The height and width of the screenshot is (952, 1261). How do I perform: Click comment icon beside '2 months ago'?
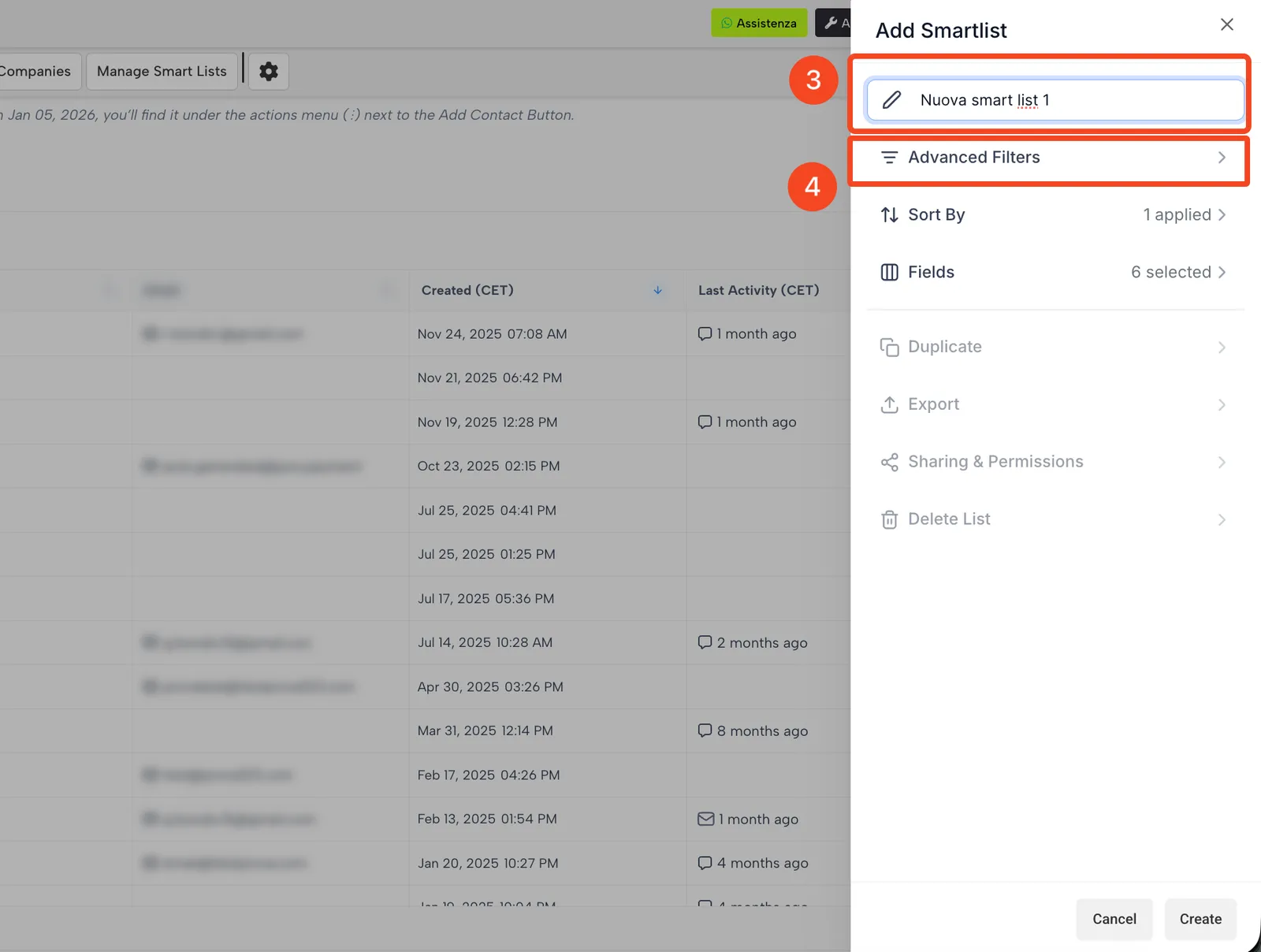pos(705,643)
